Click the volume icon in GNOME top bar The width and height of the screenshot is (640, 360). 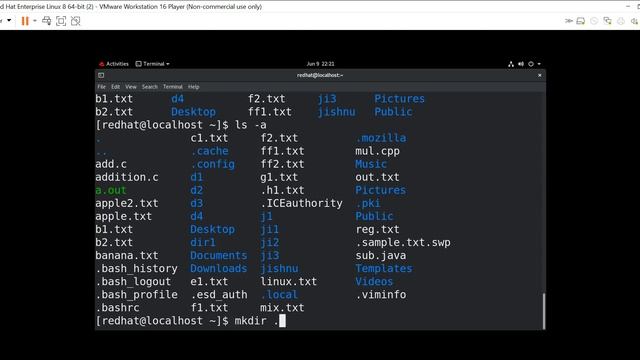pyautogui.click(x=521, y=64)
